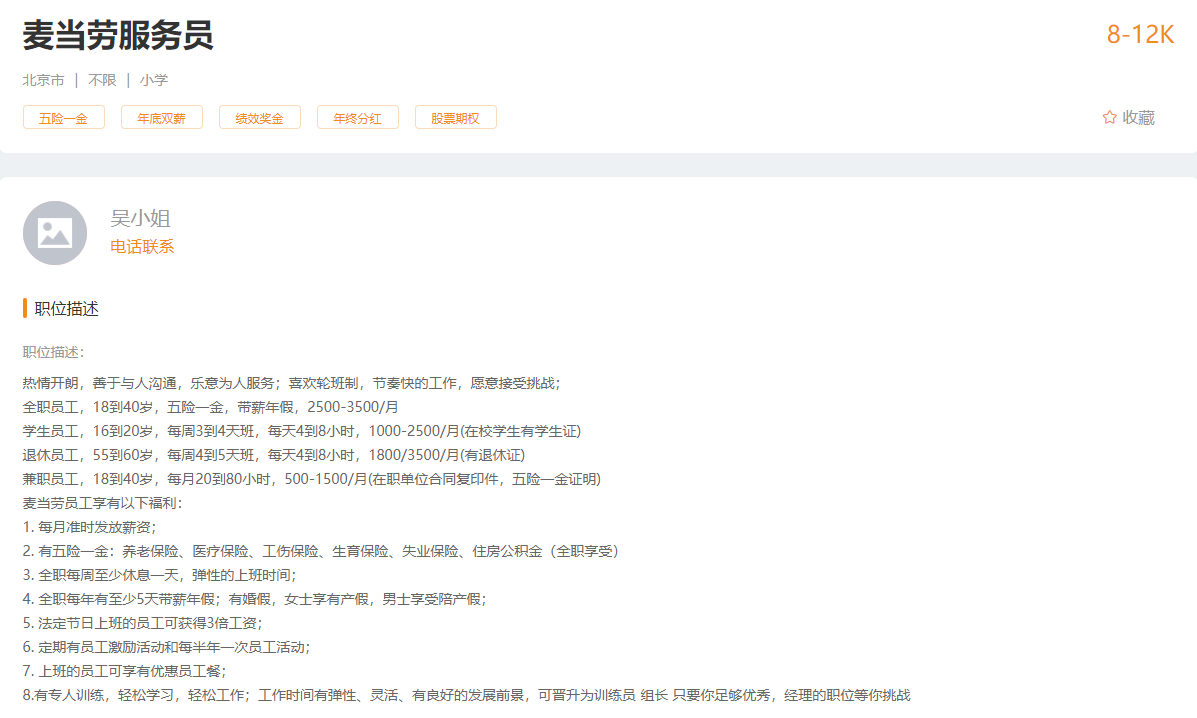The width and height of the screenshot is (1197, 718).
Task: Click the 绩效奖金 benefit tag
Action: (260, 118)
